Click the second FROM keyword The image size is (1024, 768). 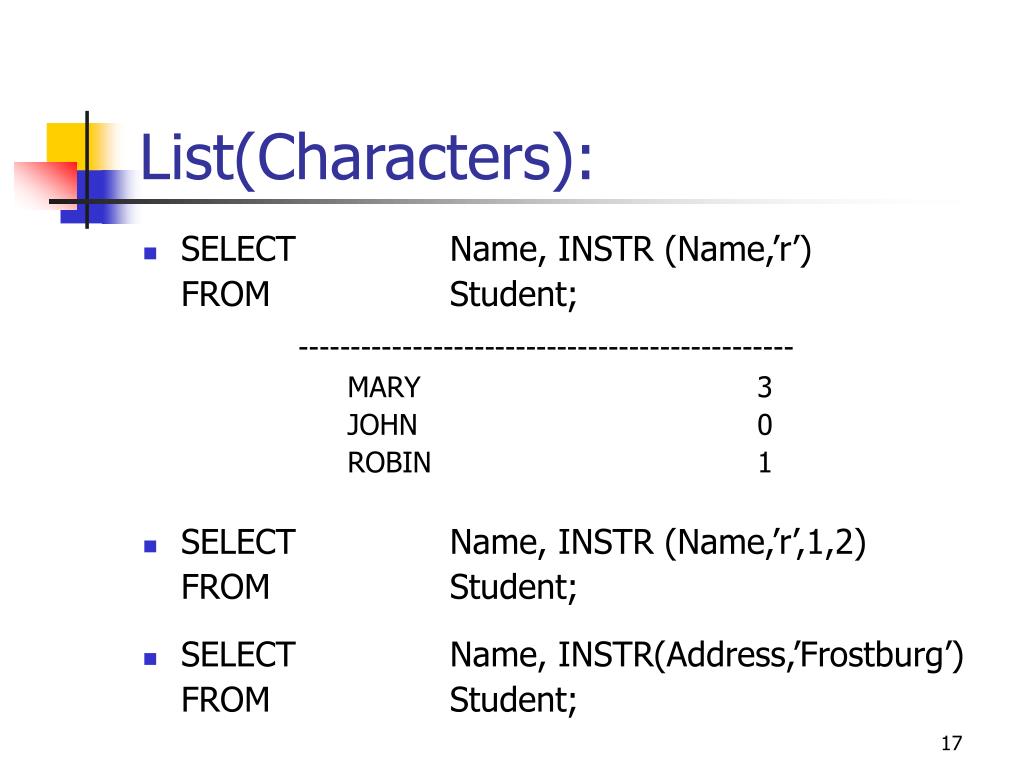coord(225,587)
